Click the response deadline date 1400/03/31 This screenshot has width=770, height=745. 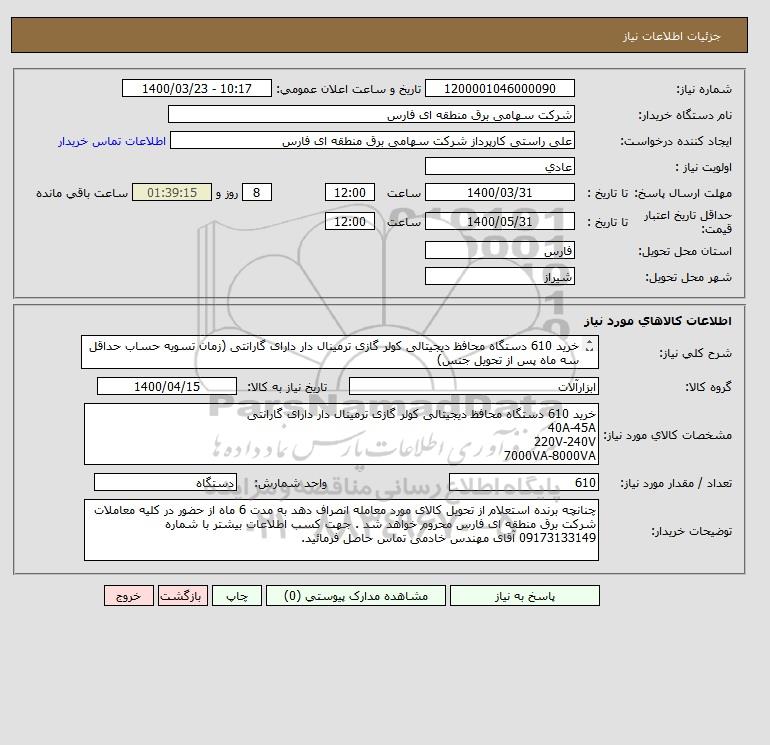click(499, 193)
